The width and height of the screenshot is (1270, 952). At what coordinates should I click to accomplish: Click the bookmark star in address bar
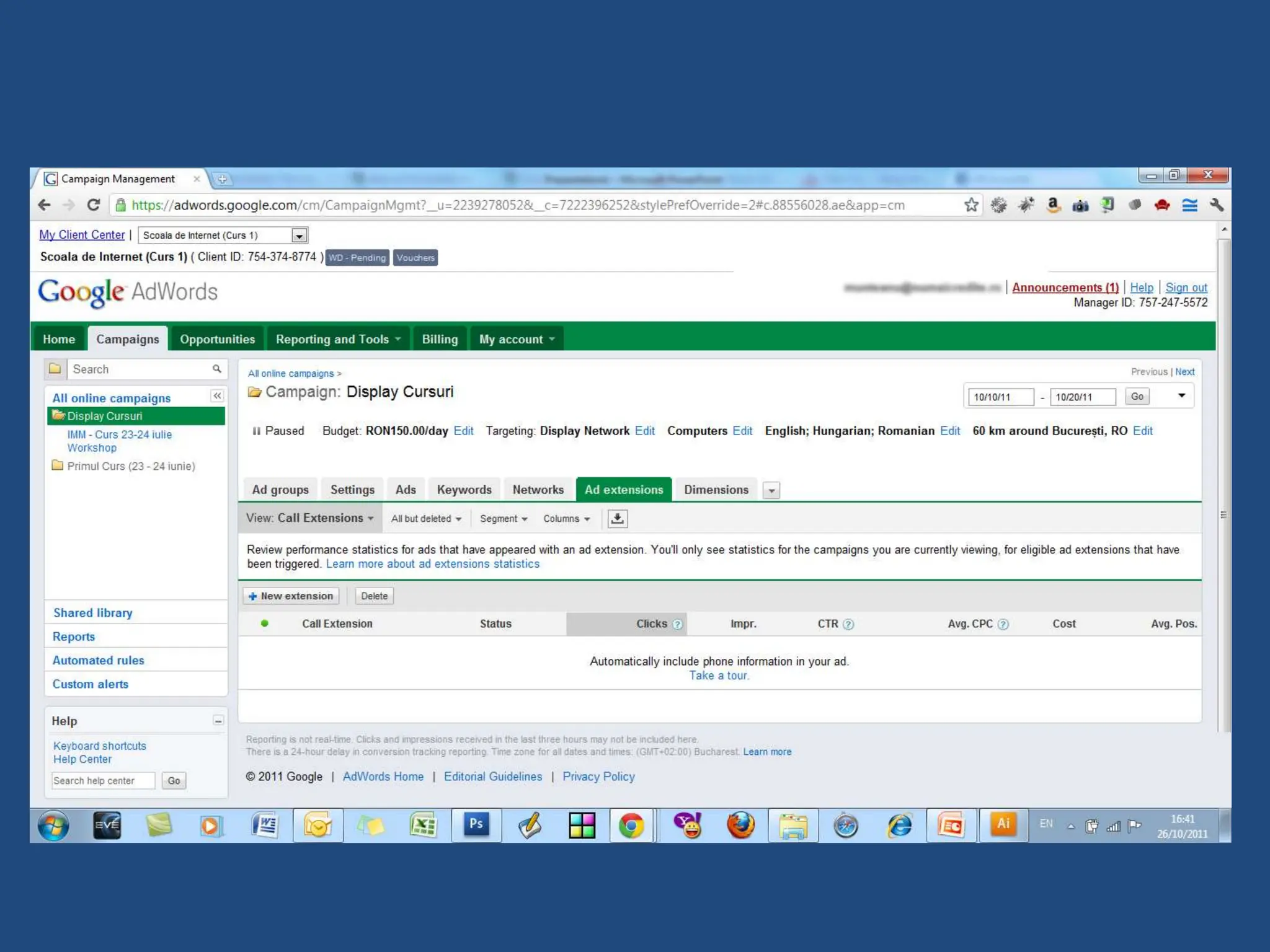coord(971,205)
